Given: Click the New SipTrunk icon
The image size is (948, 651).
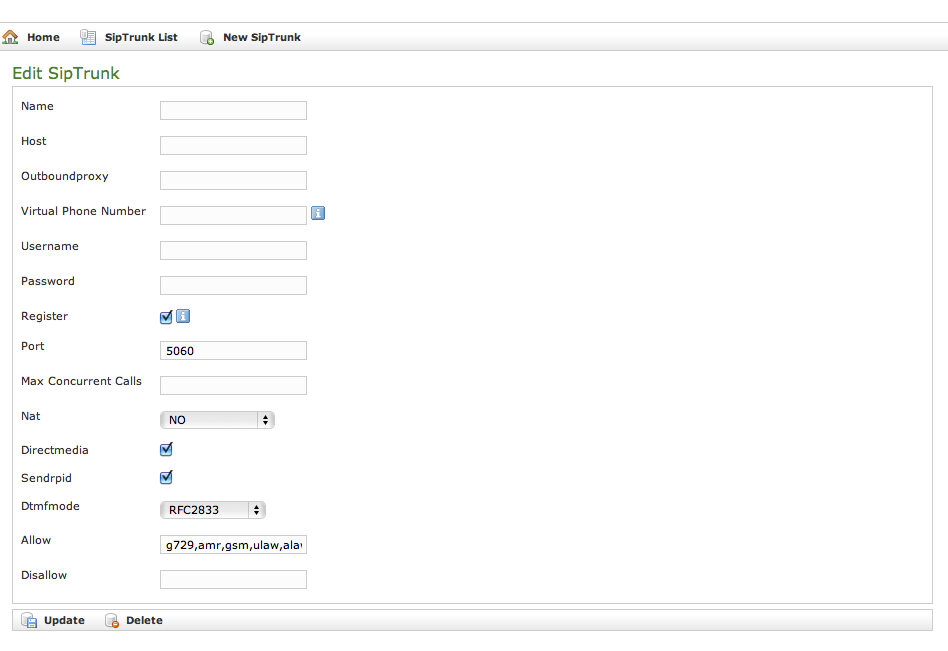Looking at the screenshot, I should [207, 38].
